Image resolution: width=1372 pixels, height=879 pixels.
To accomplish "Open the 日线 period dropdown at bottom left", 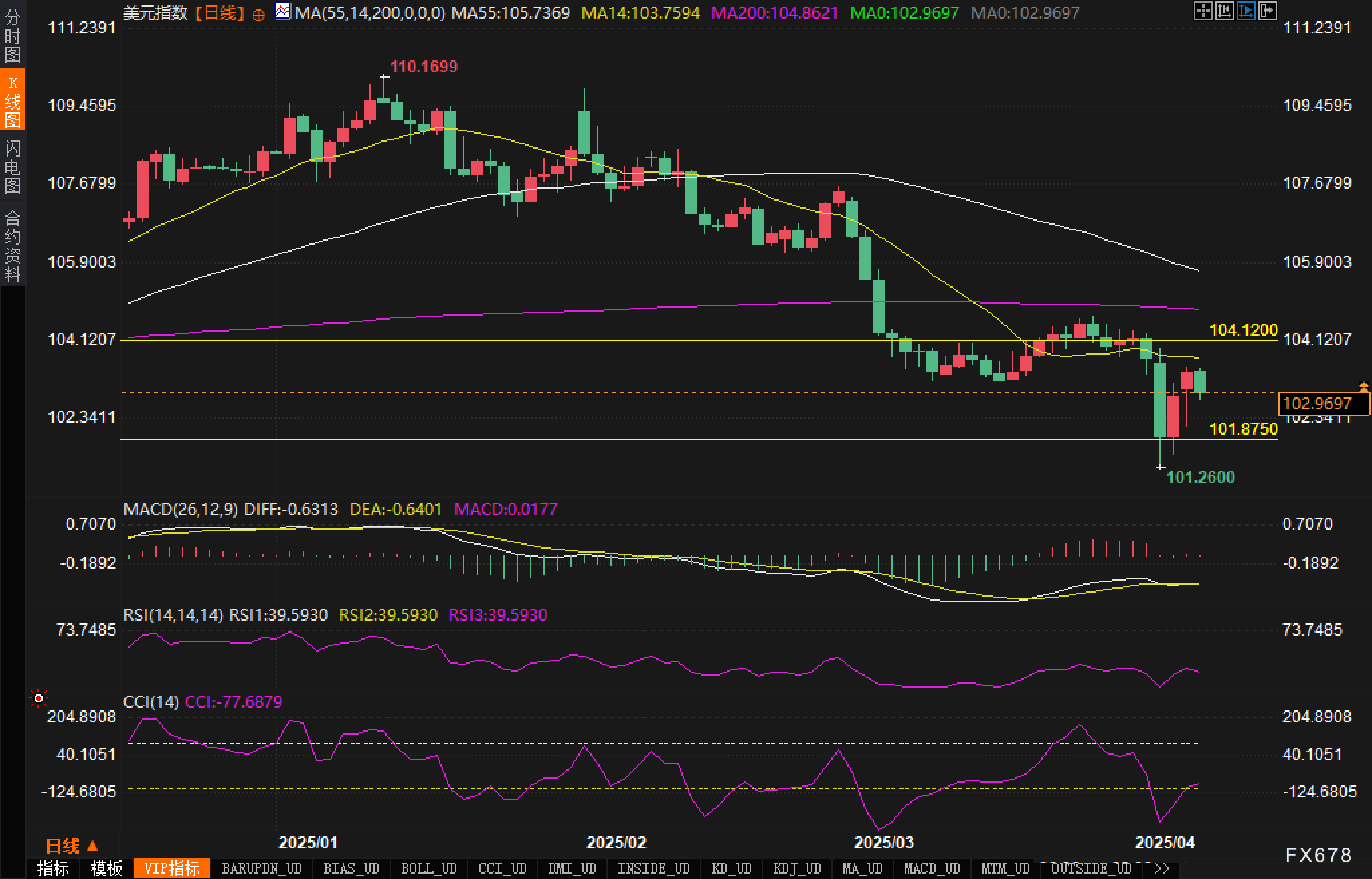I will click(71, 846).
